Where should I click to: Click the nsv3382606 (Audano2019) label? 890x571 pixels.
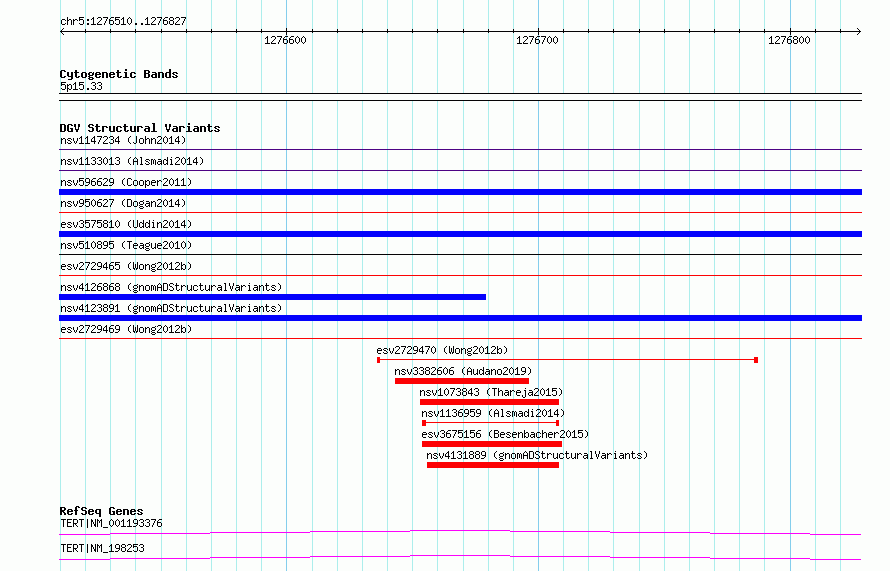pos(463,371)
